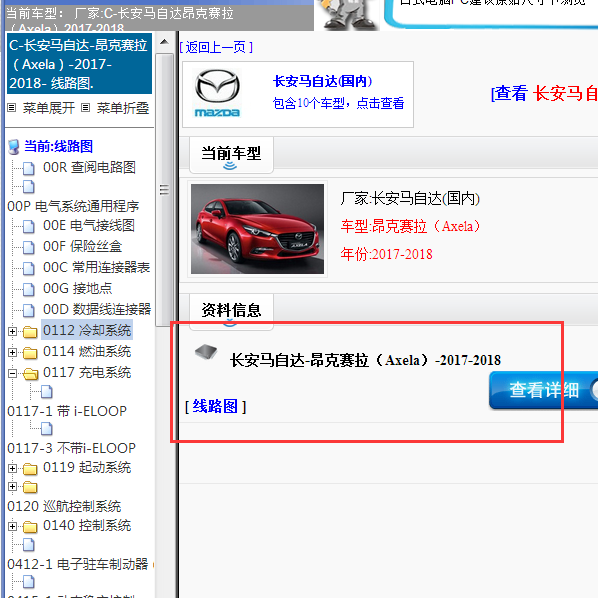598x598 pixels.
Task: Click the folder icon for 0140 控制系统
Action: tap(30, 527)
